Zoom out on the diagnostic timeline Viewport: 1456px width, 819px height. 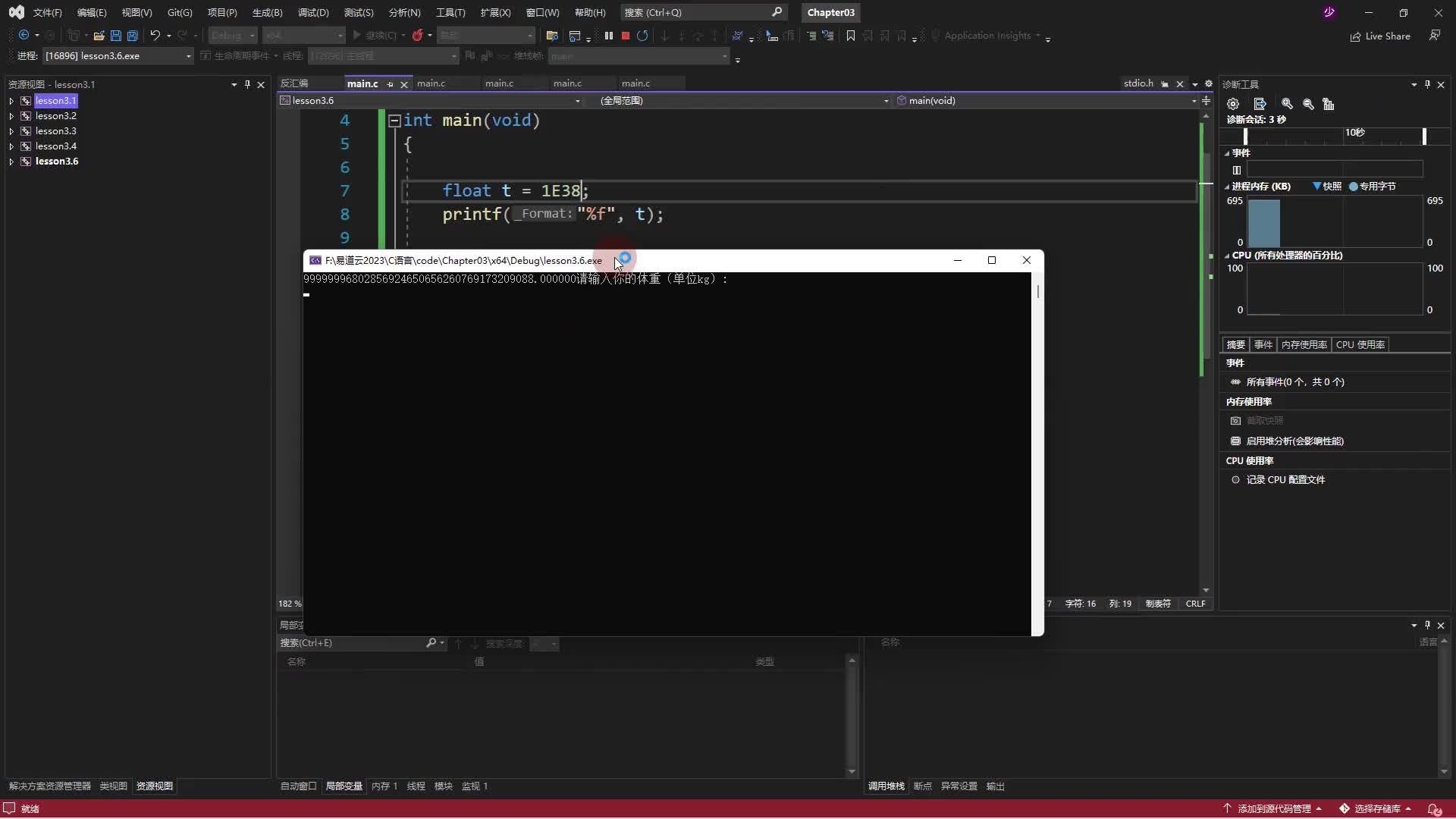tap(1308, 104)
